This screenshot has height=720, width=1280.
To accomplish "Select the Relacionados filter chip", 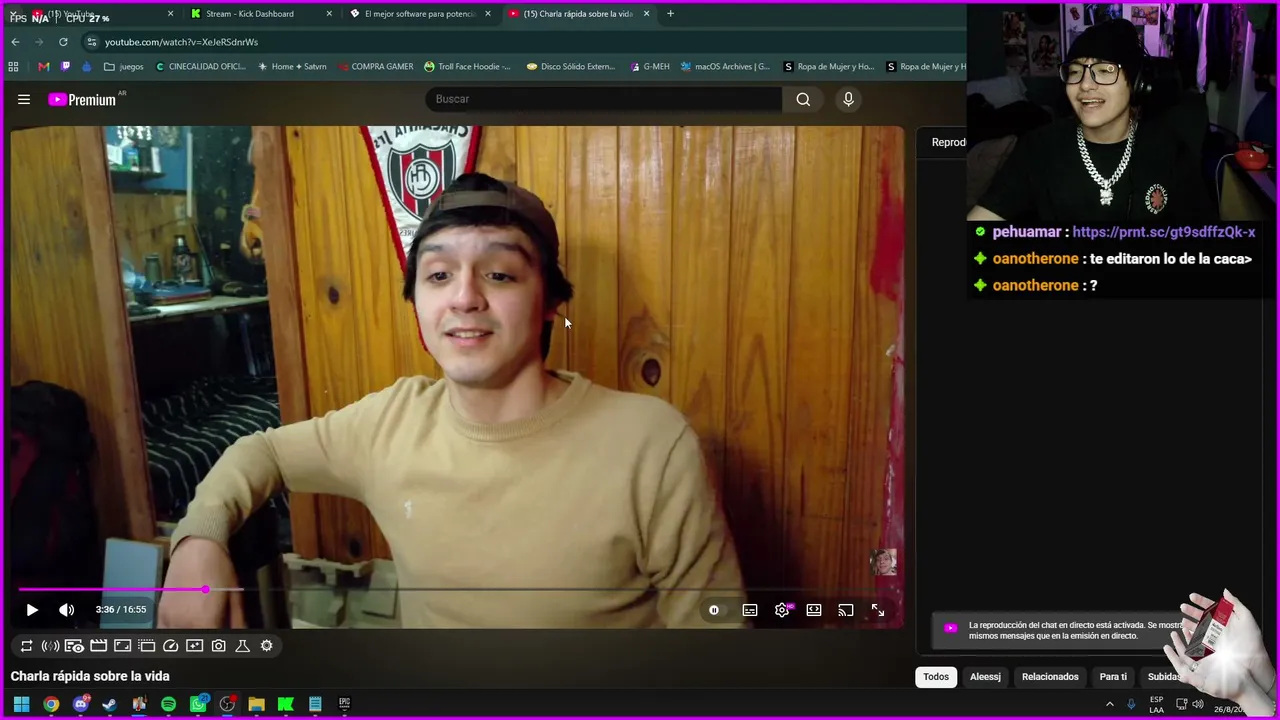I will point(1050,677).
